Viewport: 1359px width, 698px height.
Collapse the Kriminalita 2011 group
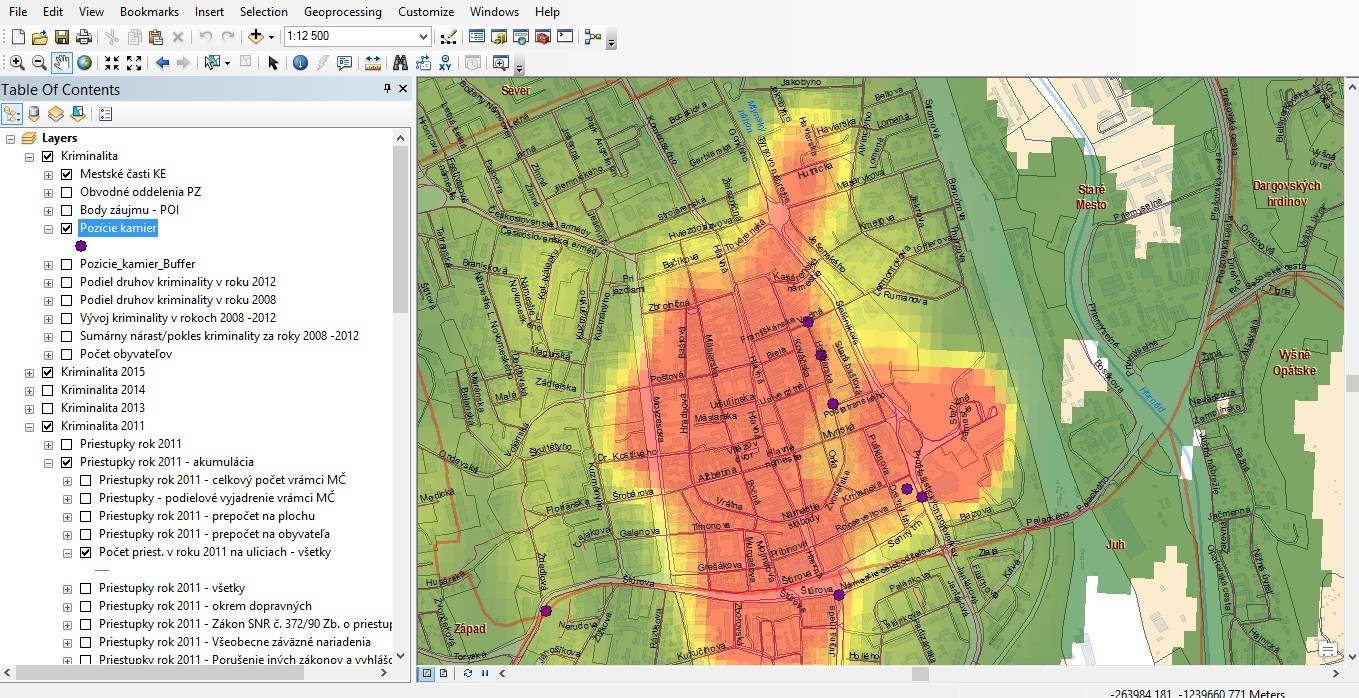point(29,426)
